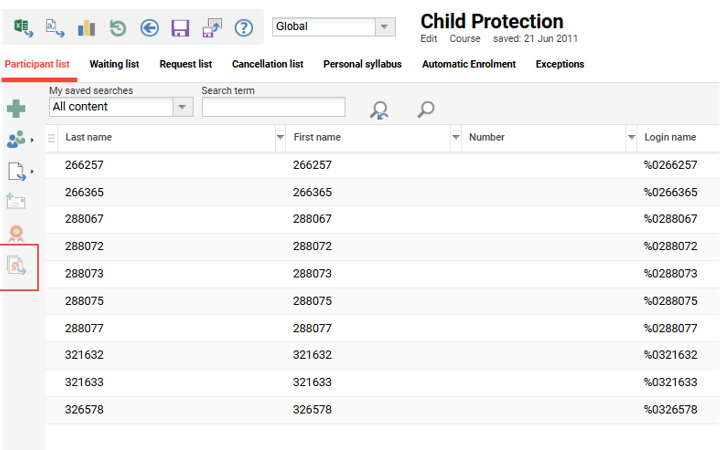
Task: Click the red-outlined sidebar document icon
Action: click(x=18, y=266)
